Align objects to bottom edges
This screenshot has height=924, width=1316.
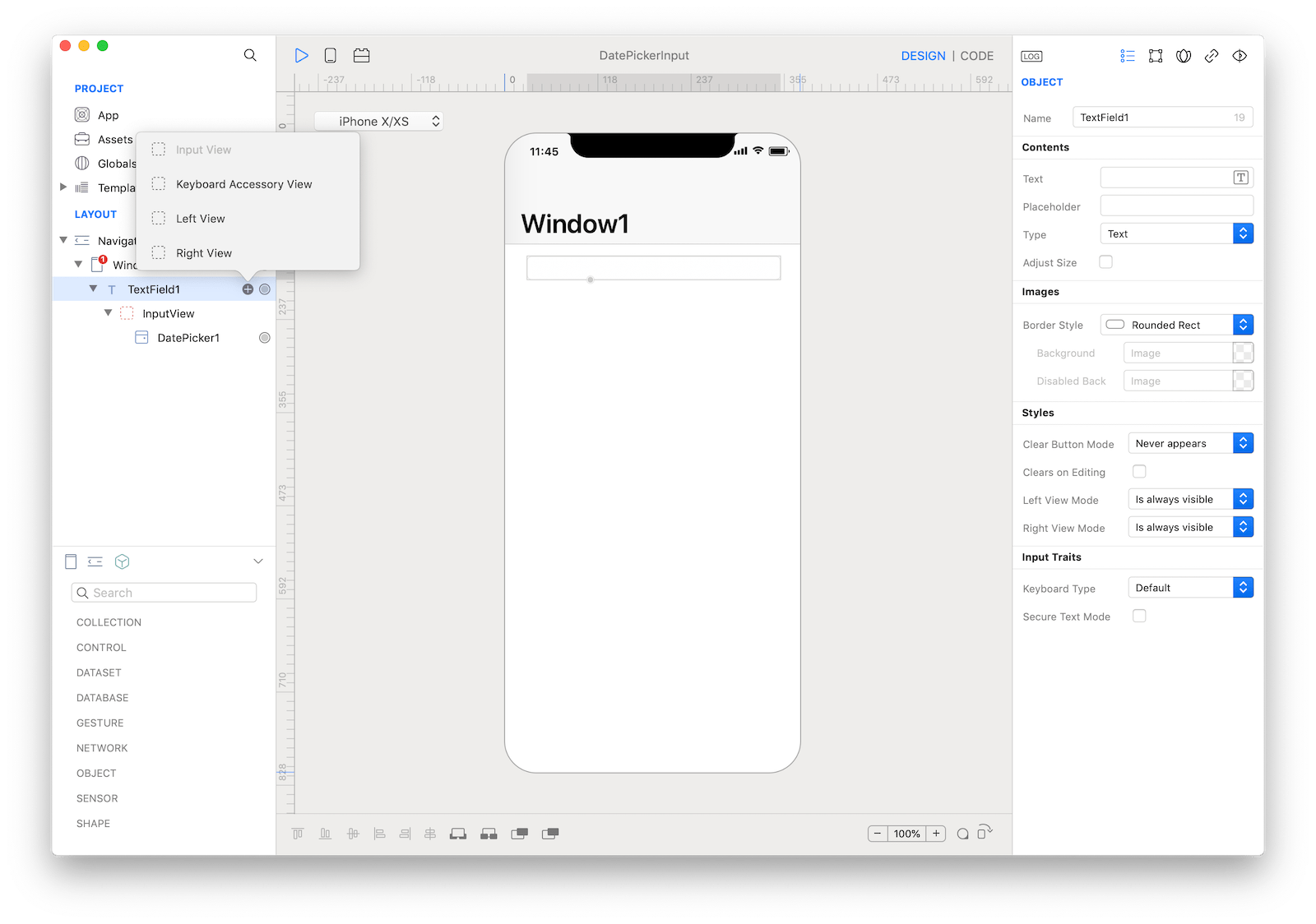[325, 834]
